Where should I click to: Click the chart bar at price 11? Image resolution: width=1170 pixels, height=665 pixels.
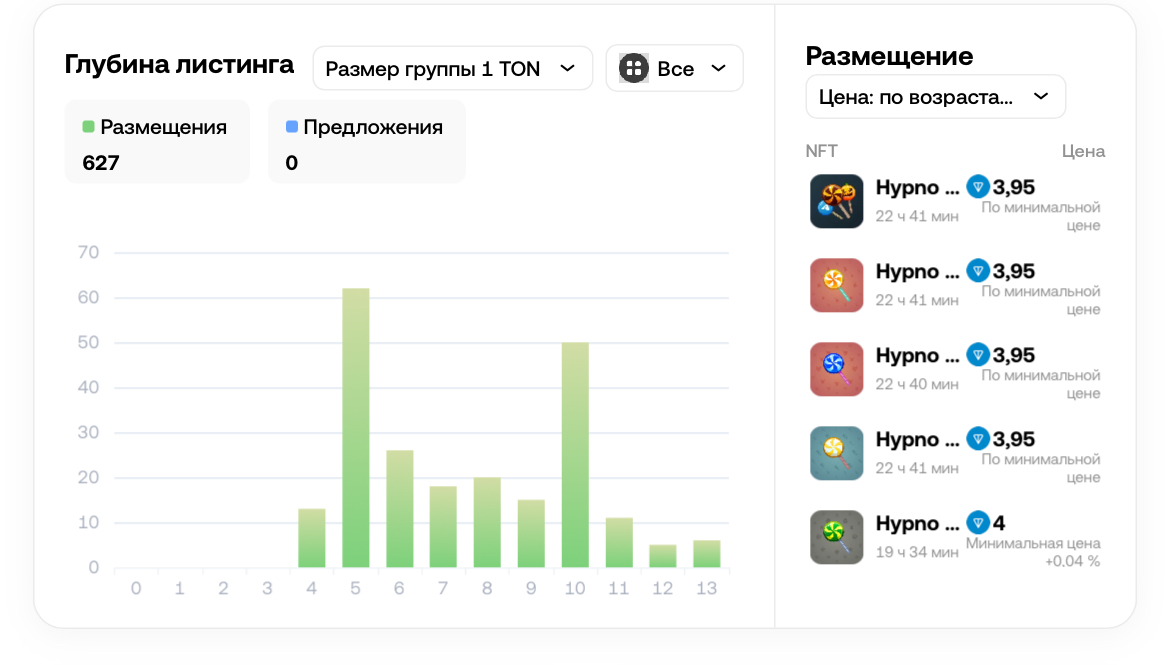619,543
